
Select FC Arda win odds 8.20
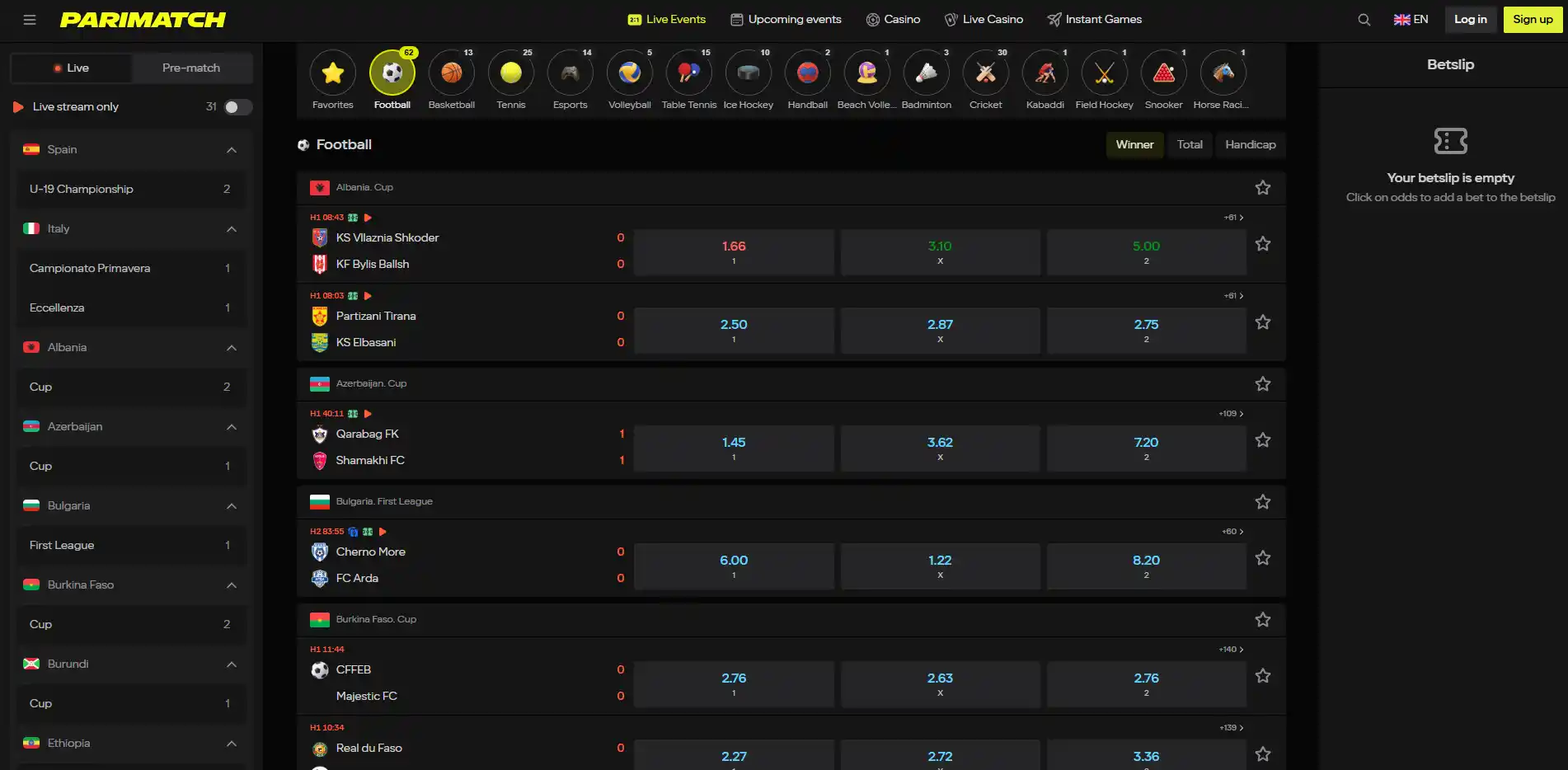(x=1146, y=566)
